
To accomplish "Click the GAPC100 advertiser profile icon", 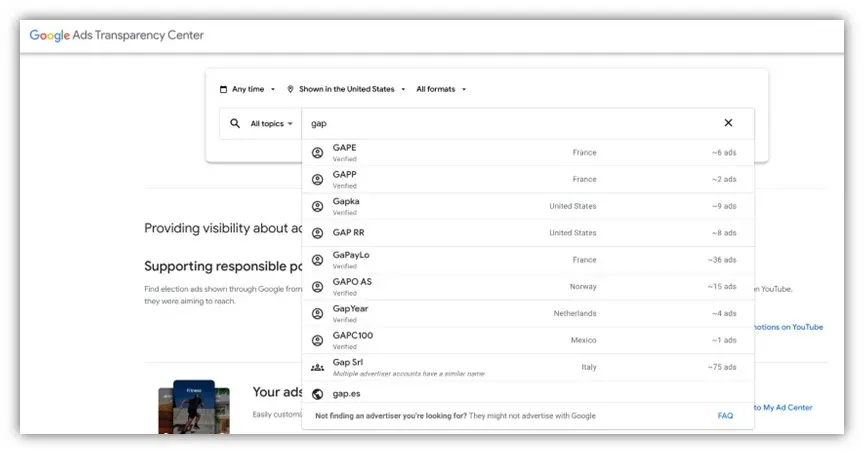I will [x=317, y=340].
